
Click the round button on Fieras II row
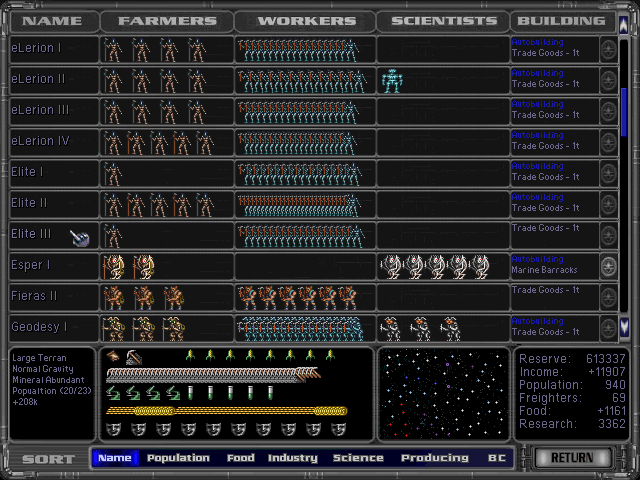point(608,298)
